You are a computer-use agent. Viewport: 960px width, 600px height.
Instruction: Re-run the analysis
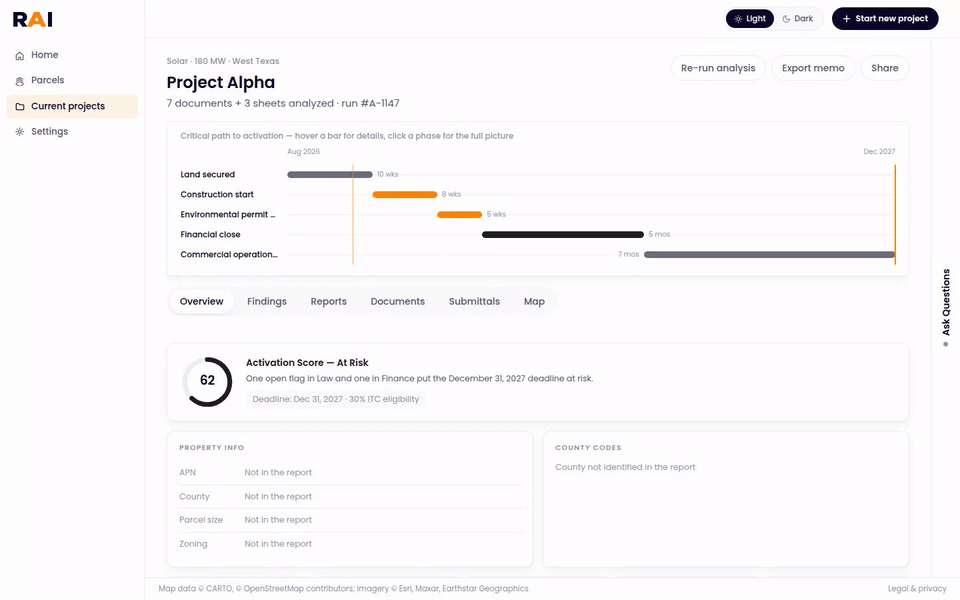[718, 68]
